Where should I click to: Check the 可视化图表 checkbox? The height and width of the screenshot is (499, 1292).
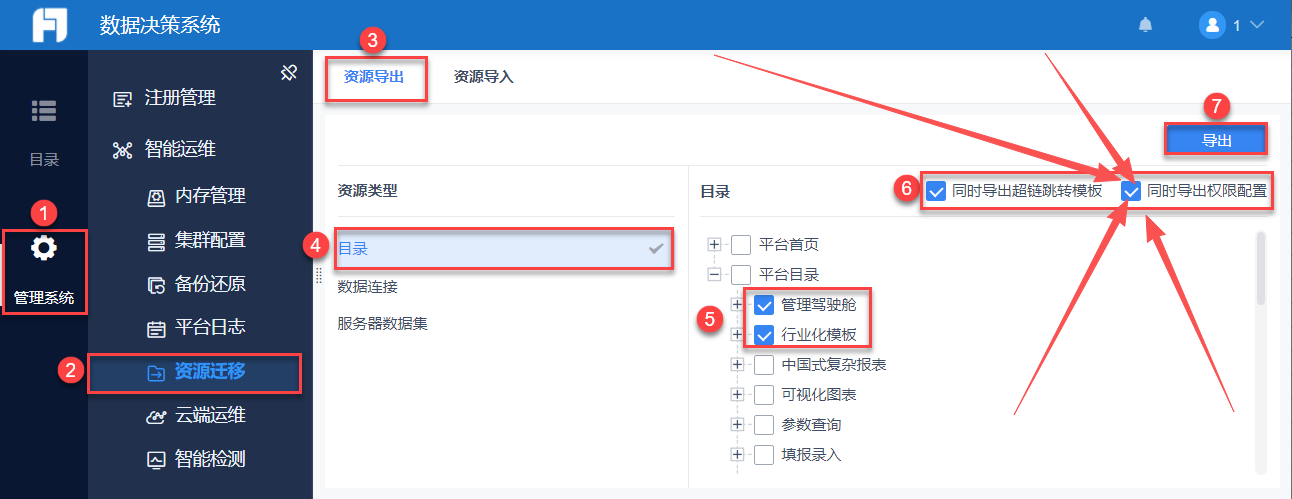[764, 395]
